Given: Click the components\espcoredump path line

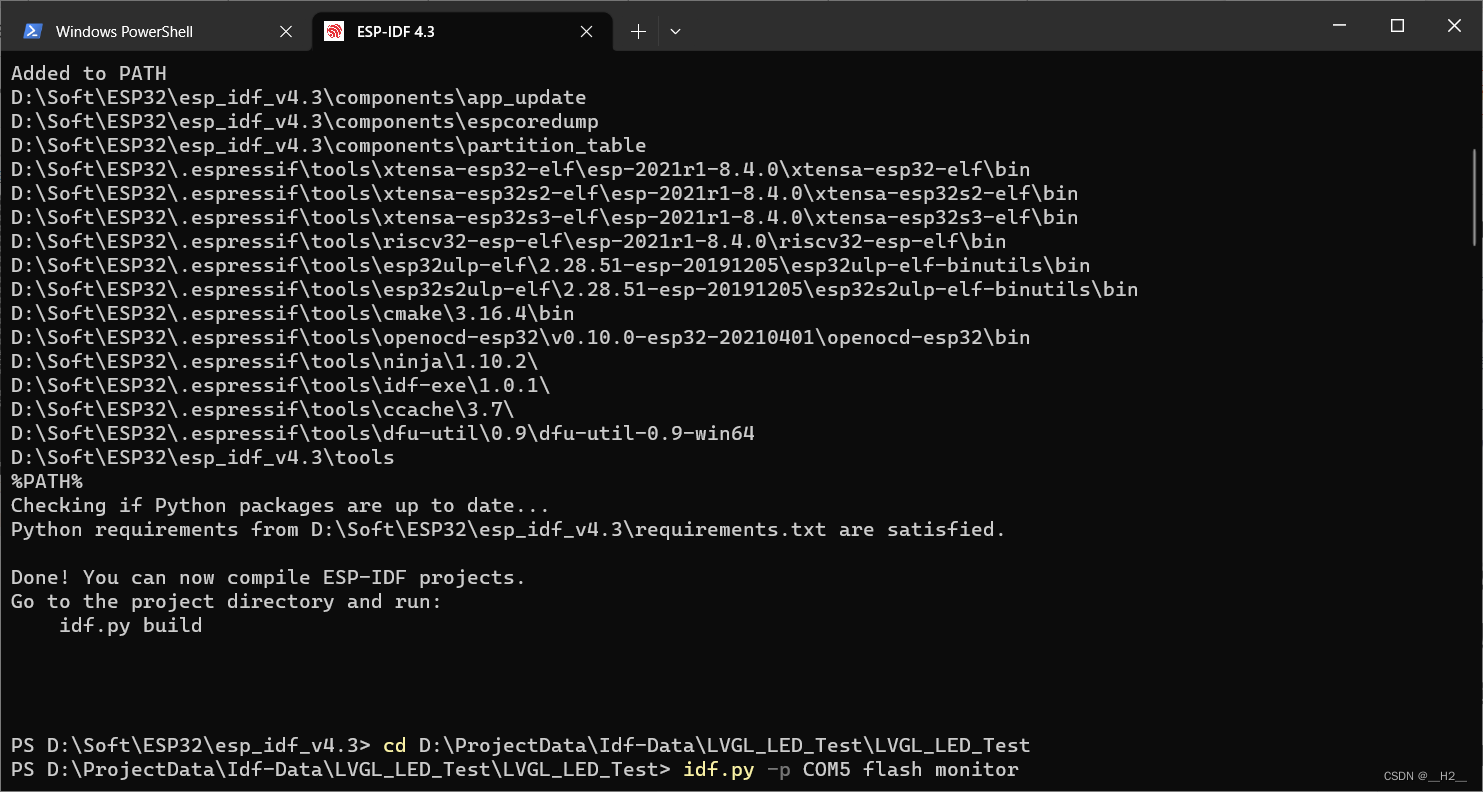Looking at the screenshot, I should (305, 121).
